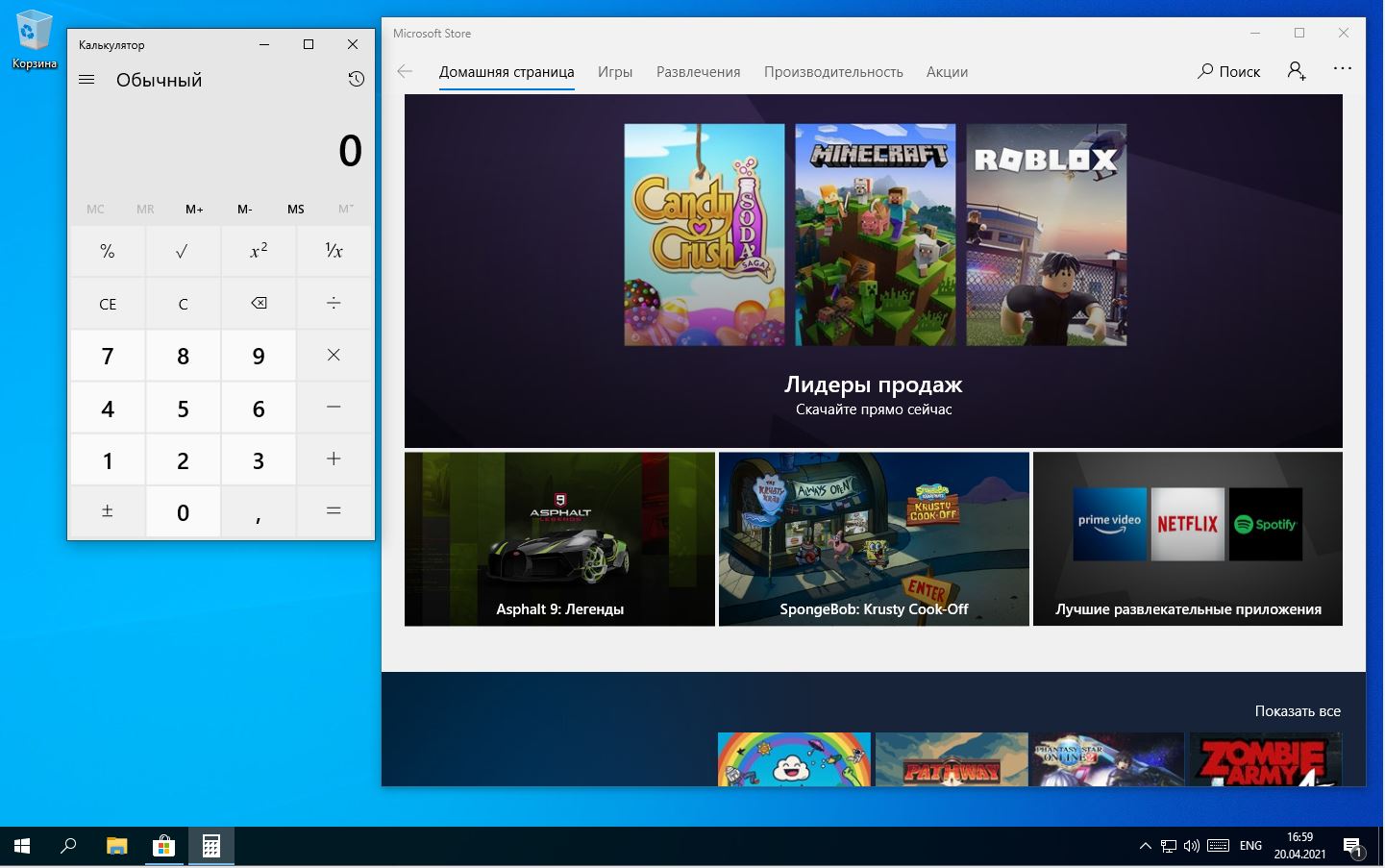Switch to the Развлечения tab

(699, 71)
